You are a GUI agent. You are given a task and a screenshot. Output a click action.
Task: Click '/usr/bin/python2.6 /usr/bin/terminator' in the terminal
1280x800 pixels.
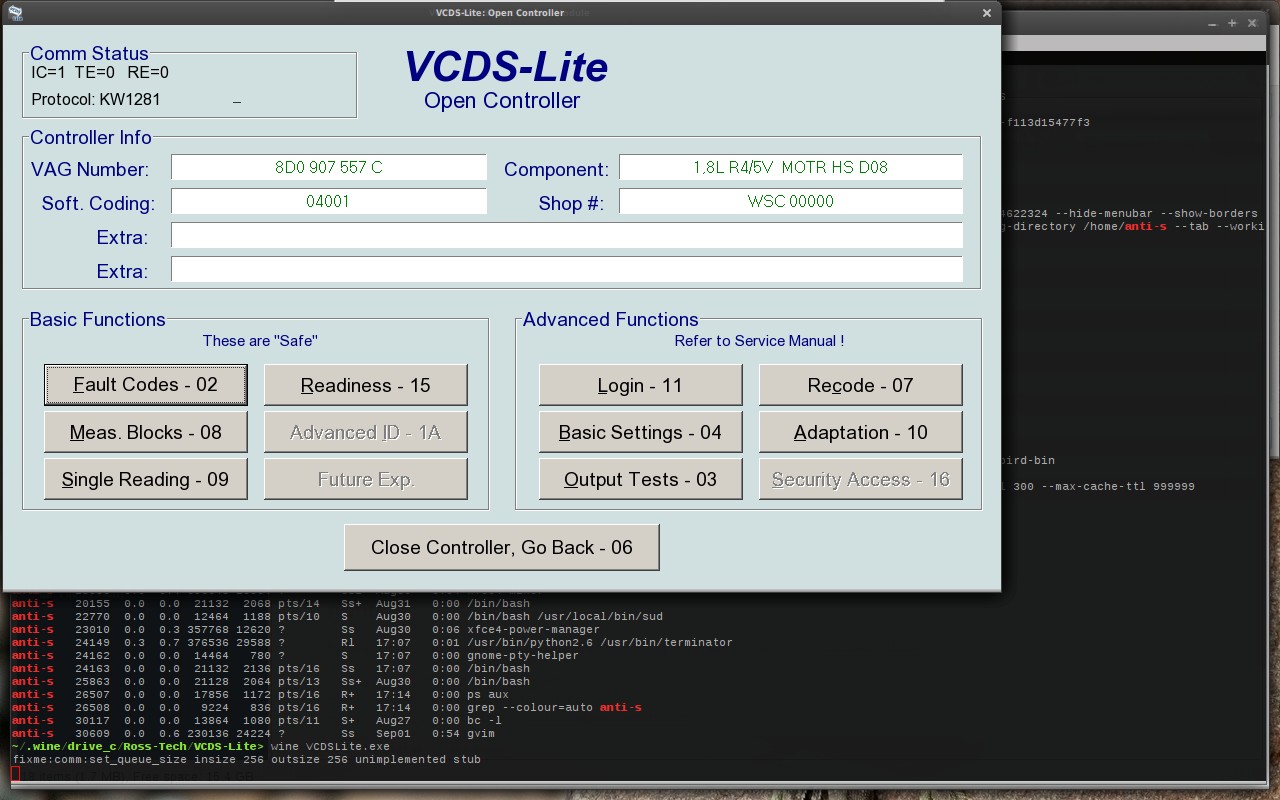(x=600, y=642)
